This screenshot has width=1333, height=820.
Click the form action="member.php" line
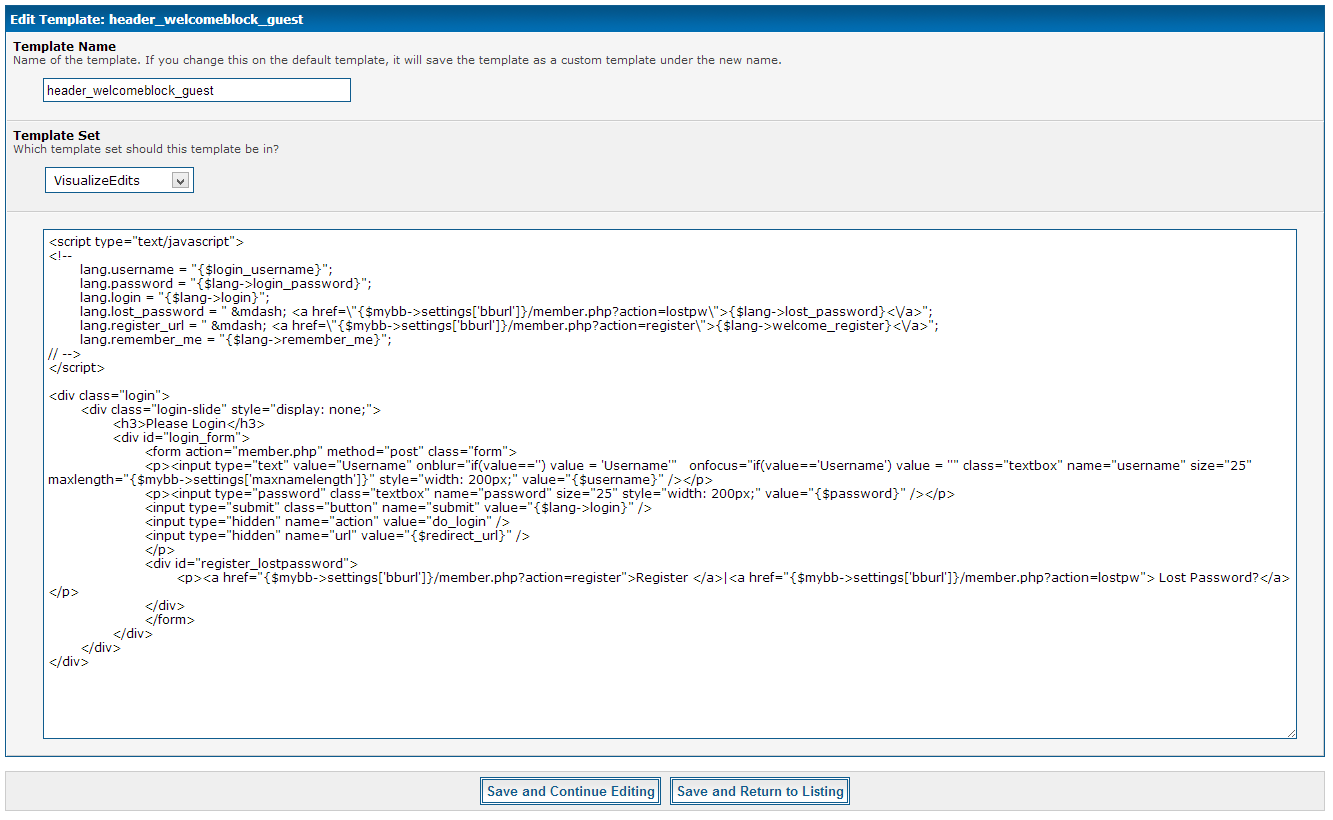(x=330, y=452)
